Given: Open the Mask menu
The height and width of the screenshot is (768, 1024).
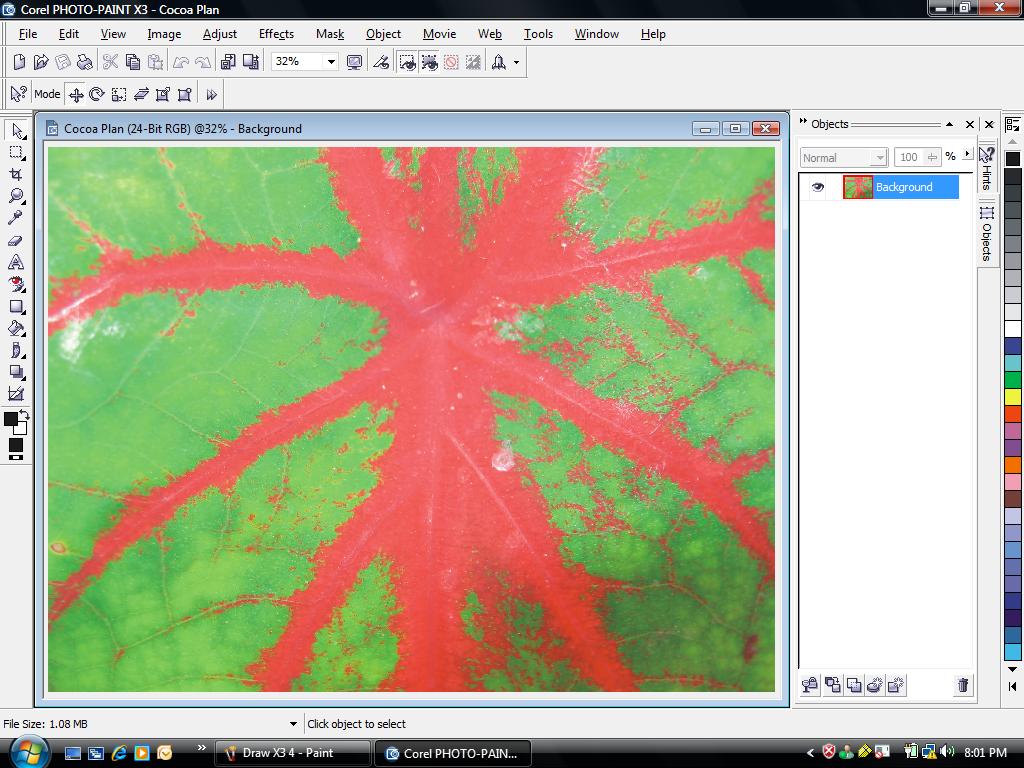Looking at the screenshot, I should coord(330,34).
